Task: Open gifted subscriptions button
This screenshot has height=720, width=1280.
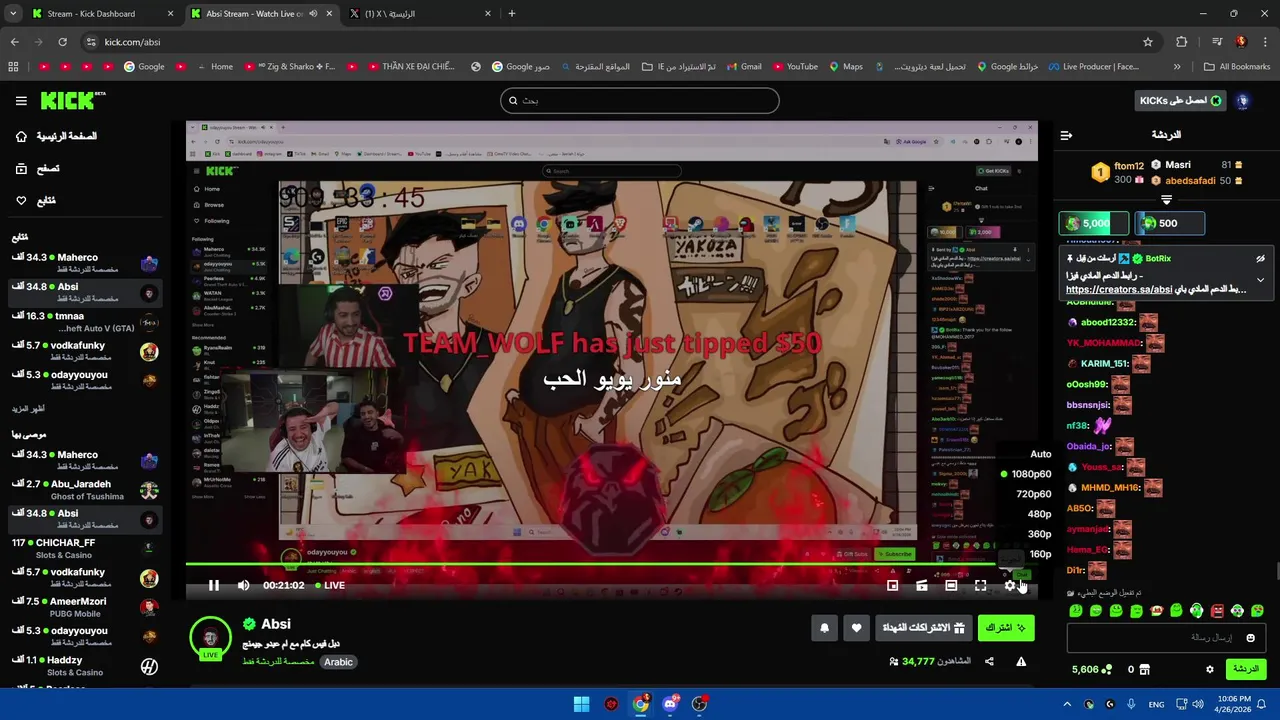Action: 923,628
